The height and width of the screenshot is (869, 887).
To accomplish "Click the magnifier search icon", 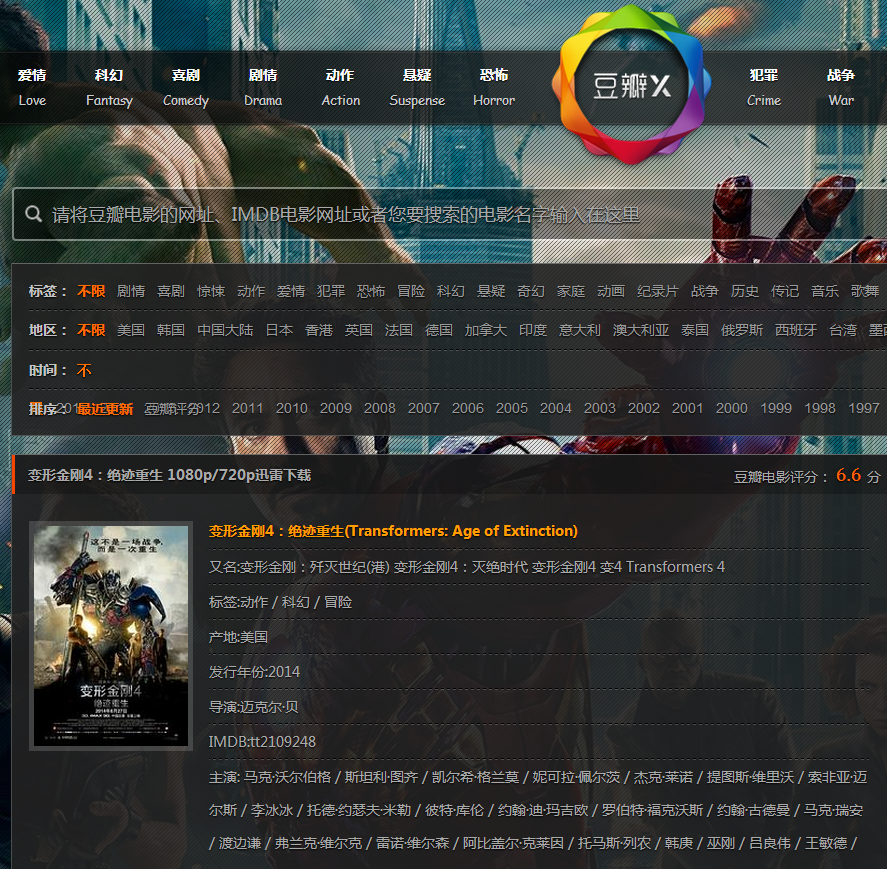I will (33, 214).
